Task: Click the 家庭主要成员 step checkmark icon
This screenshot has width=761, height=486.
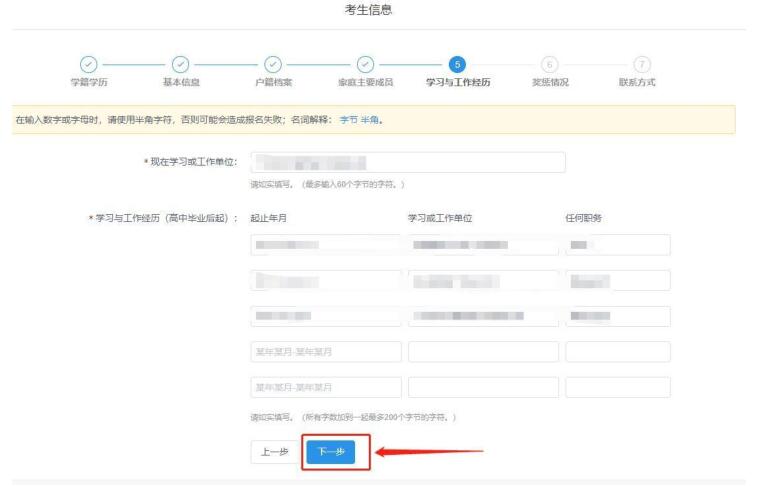Action: tap(366, 65)
